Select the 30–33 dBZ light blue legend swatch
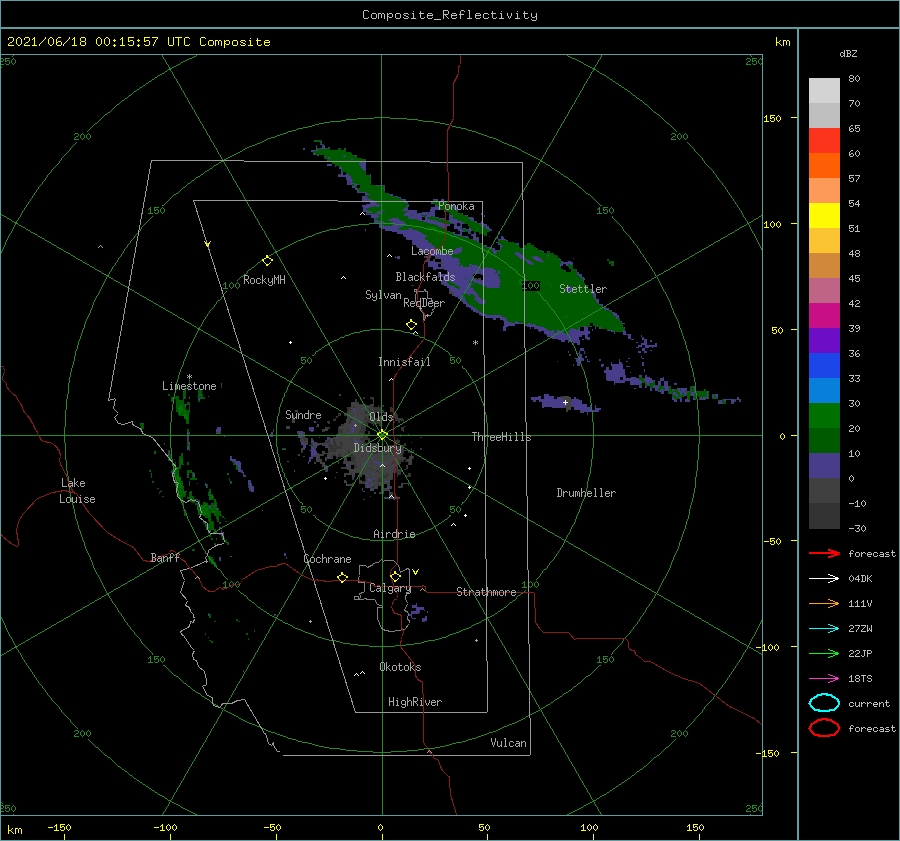900x841 pixels. 824,390
